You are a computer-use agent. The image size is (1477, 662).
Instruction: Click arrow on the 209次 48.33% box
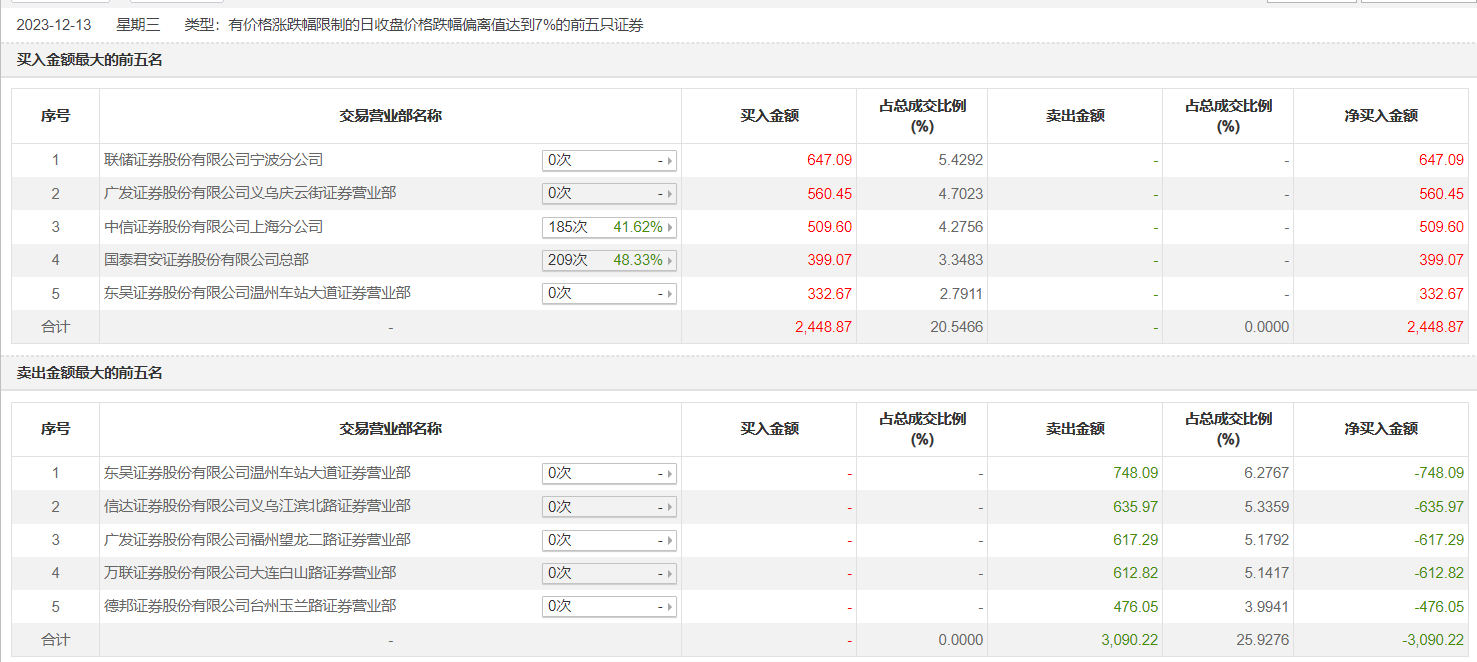click(669, 260)
